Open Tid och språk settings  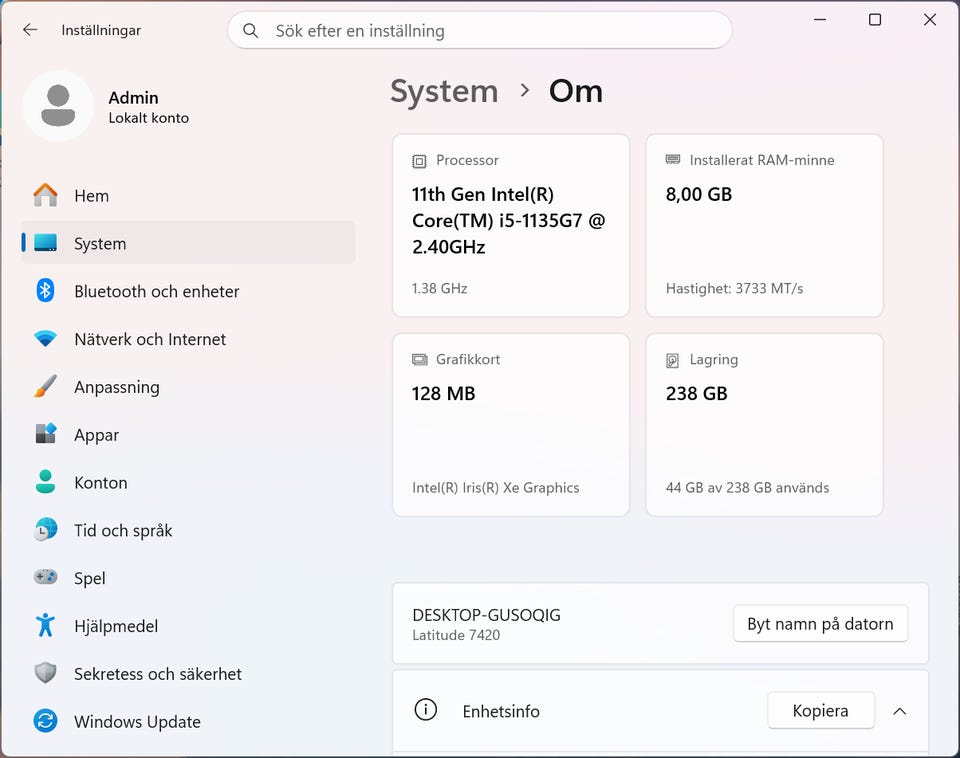tap(188, 530)
